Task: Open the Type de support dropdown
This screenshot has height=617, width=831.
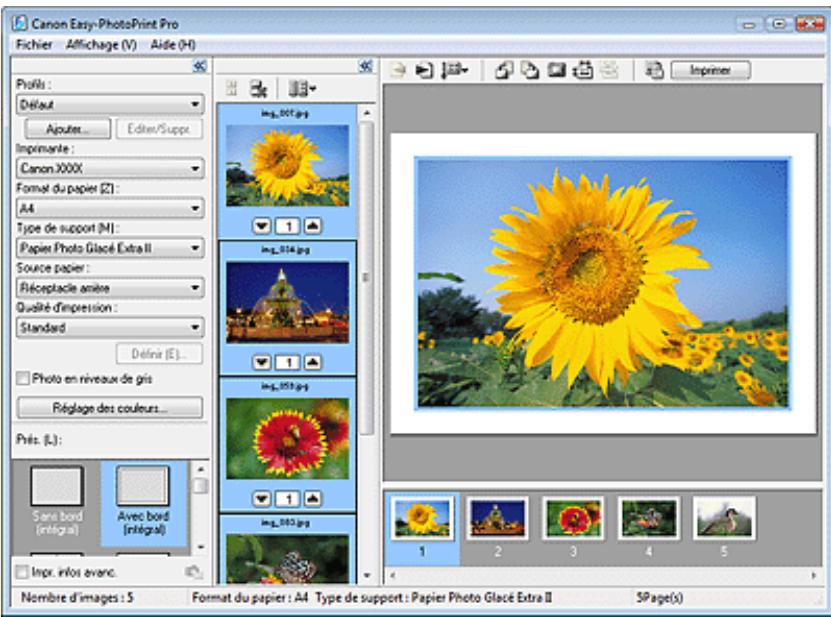Action: tap(110, 248)
